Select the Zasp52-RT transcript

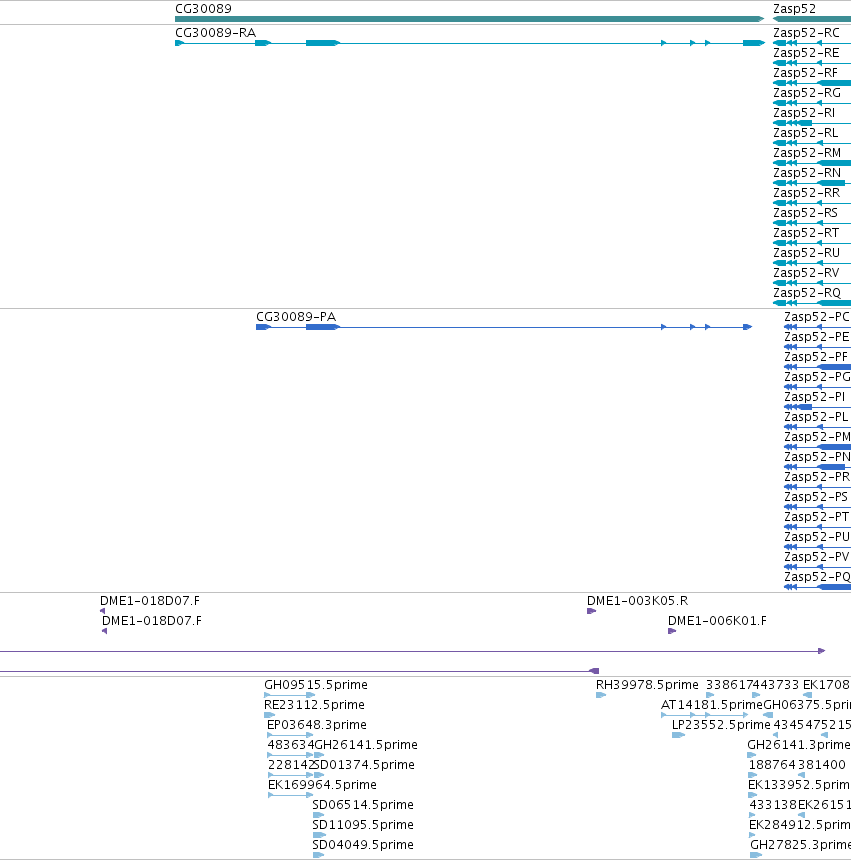(x=806, y=233)
